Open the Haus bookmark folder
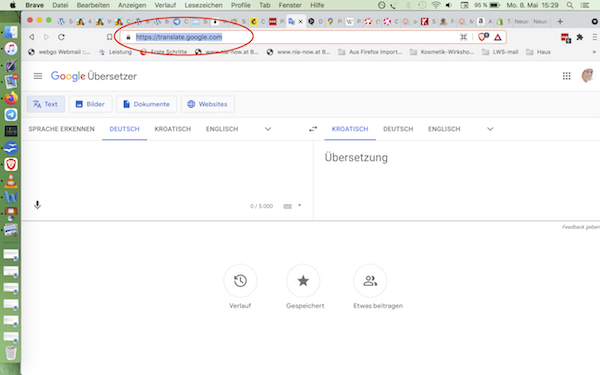The width and height of the screenshot is (600, 375). (x=538, y=52)
